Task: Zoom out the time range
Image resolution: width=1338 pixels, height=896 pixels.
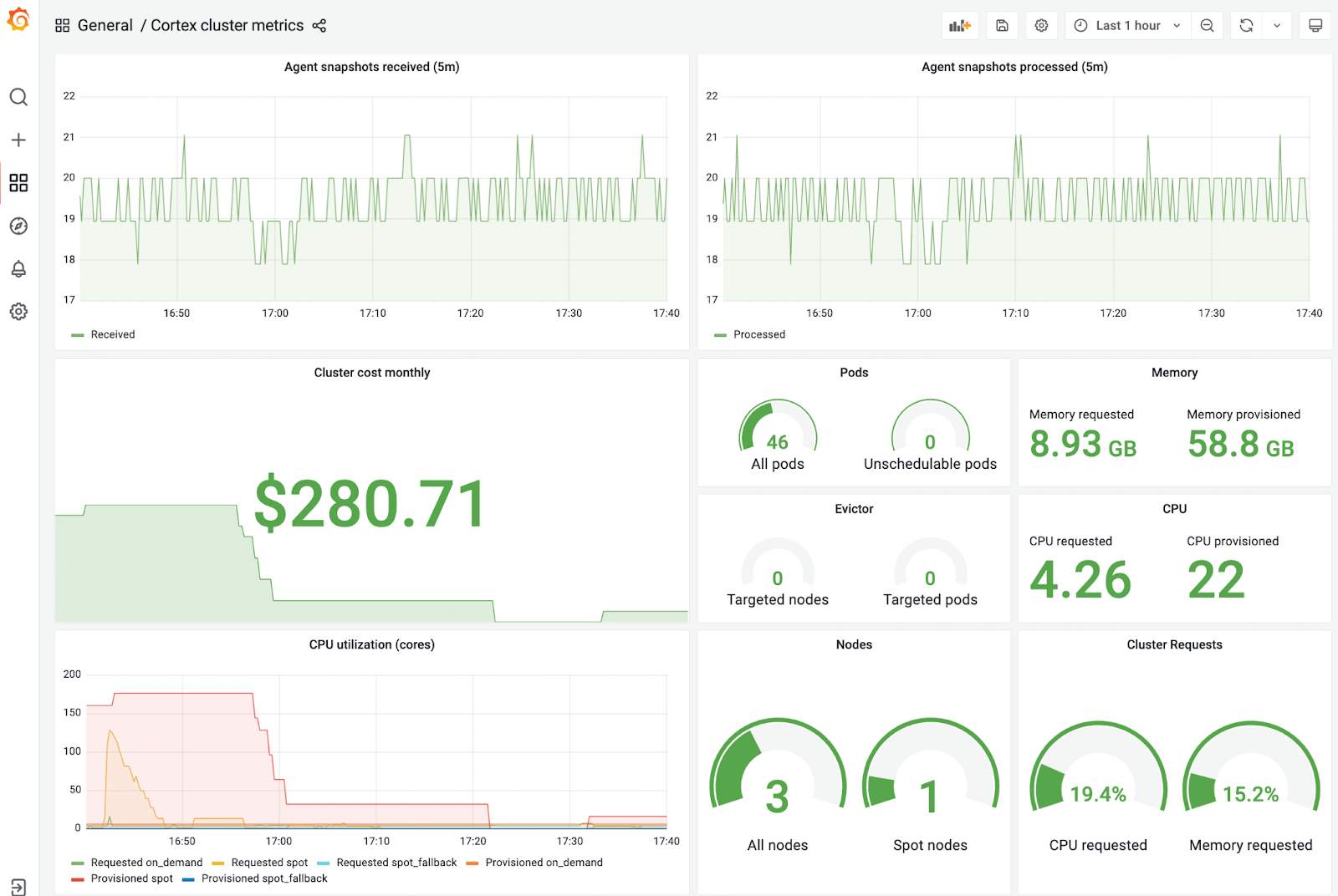Action: tap(1207, 26)
